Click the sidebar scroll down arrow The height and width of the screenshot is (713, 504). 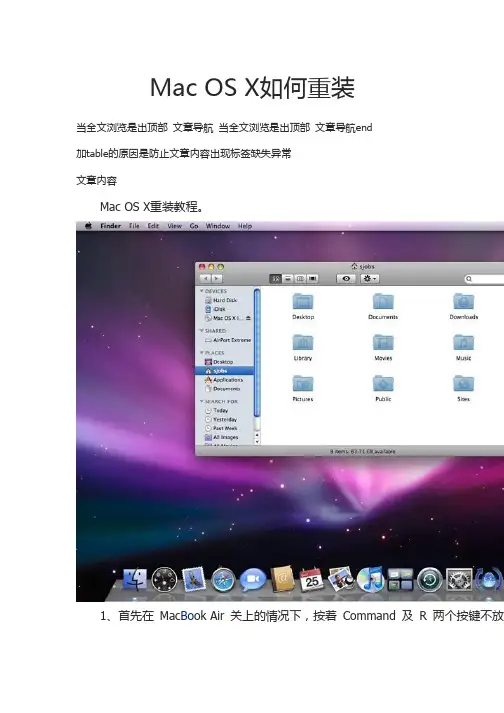(257, 441)
